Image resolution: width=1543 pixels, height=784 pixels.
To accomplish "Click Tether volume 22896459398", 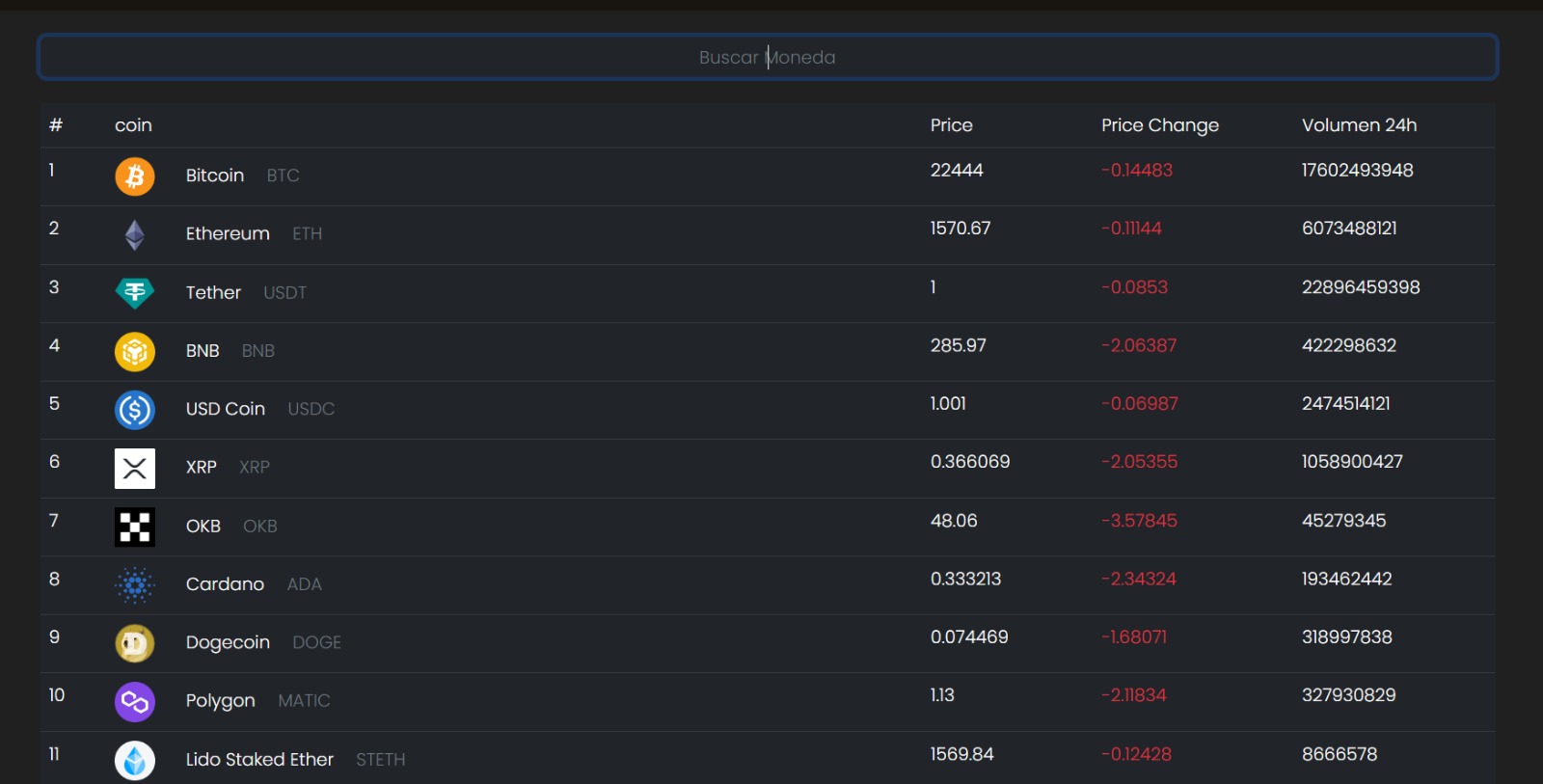I will pyautogui.click(x=1361, y=287).
